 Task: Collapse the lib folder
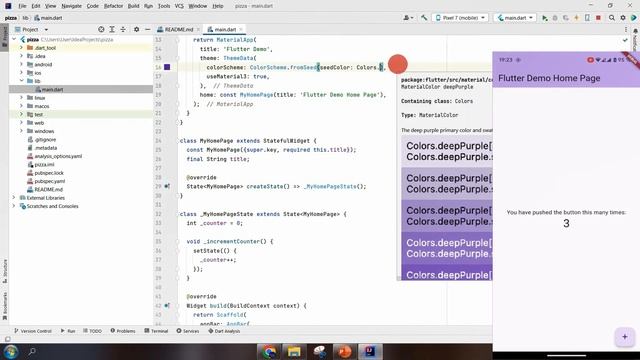tap(22, 81)
